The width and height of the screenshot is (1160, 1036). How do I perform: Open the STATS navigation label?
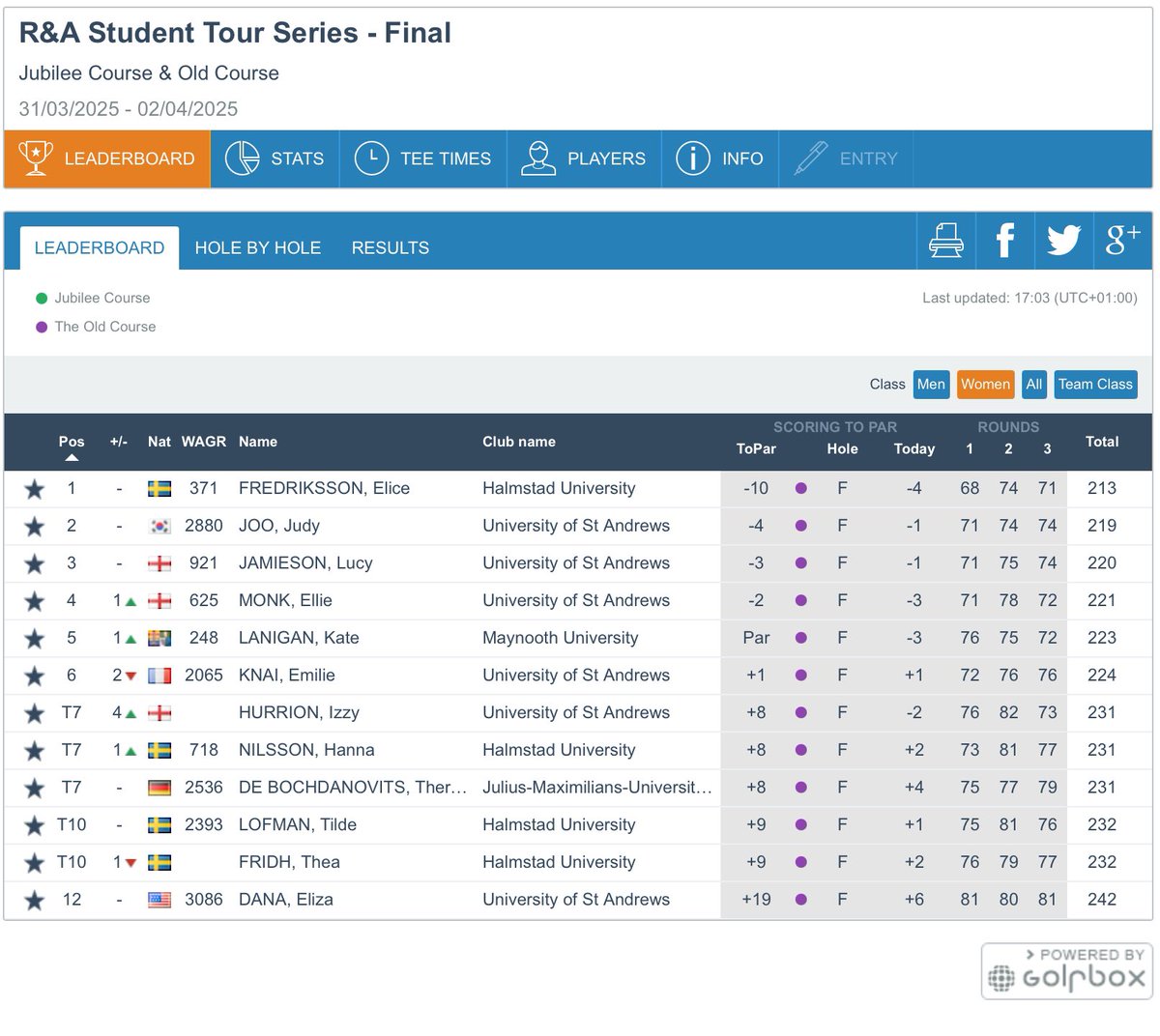(298, 158)
